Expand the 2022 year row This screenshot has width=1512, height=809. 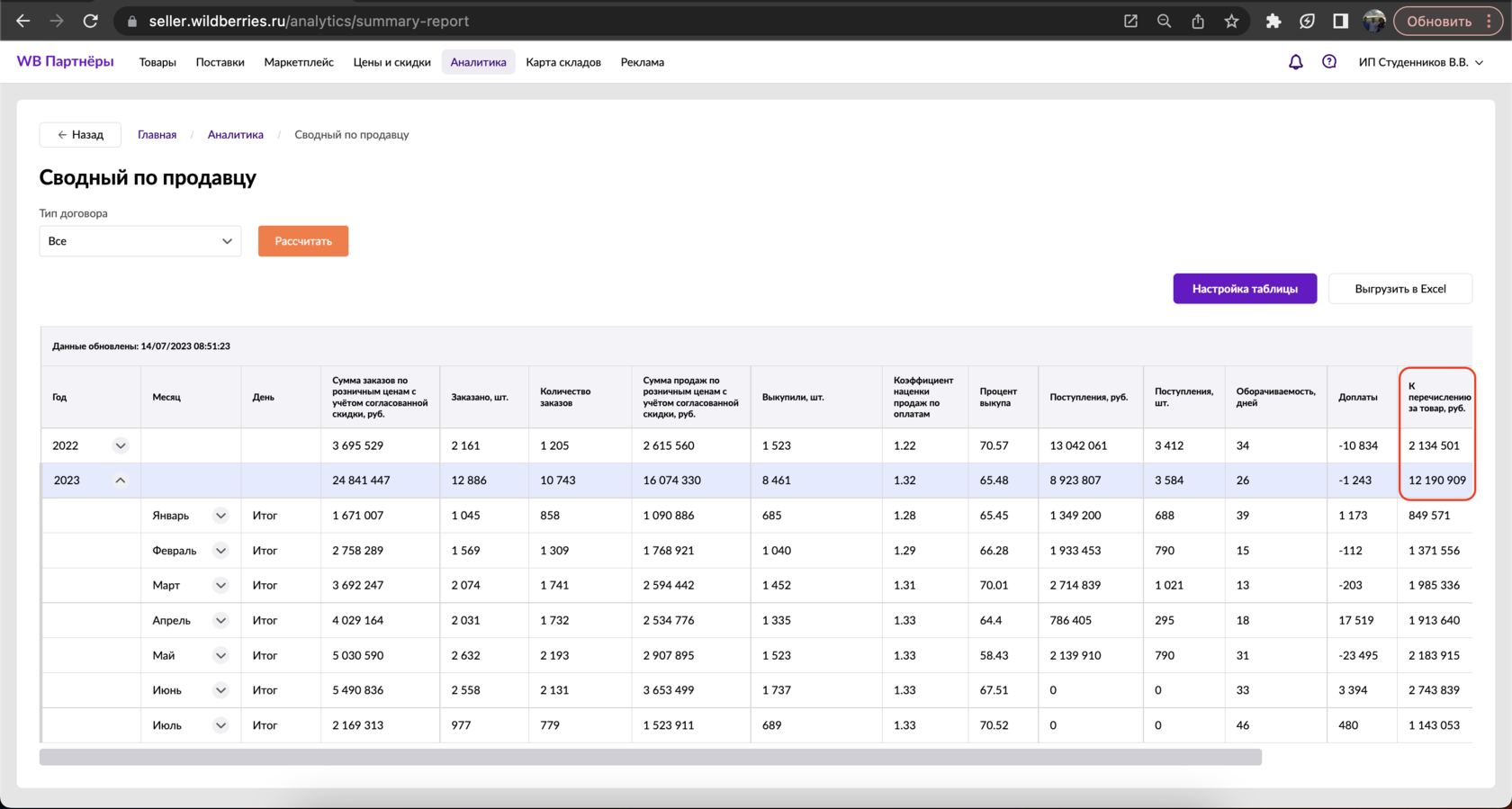(121, 445)
